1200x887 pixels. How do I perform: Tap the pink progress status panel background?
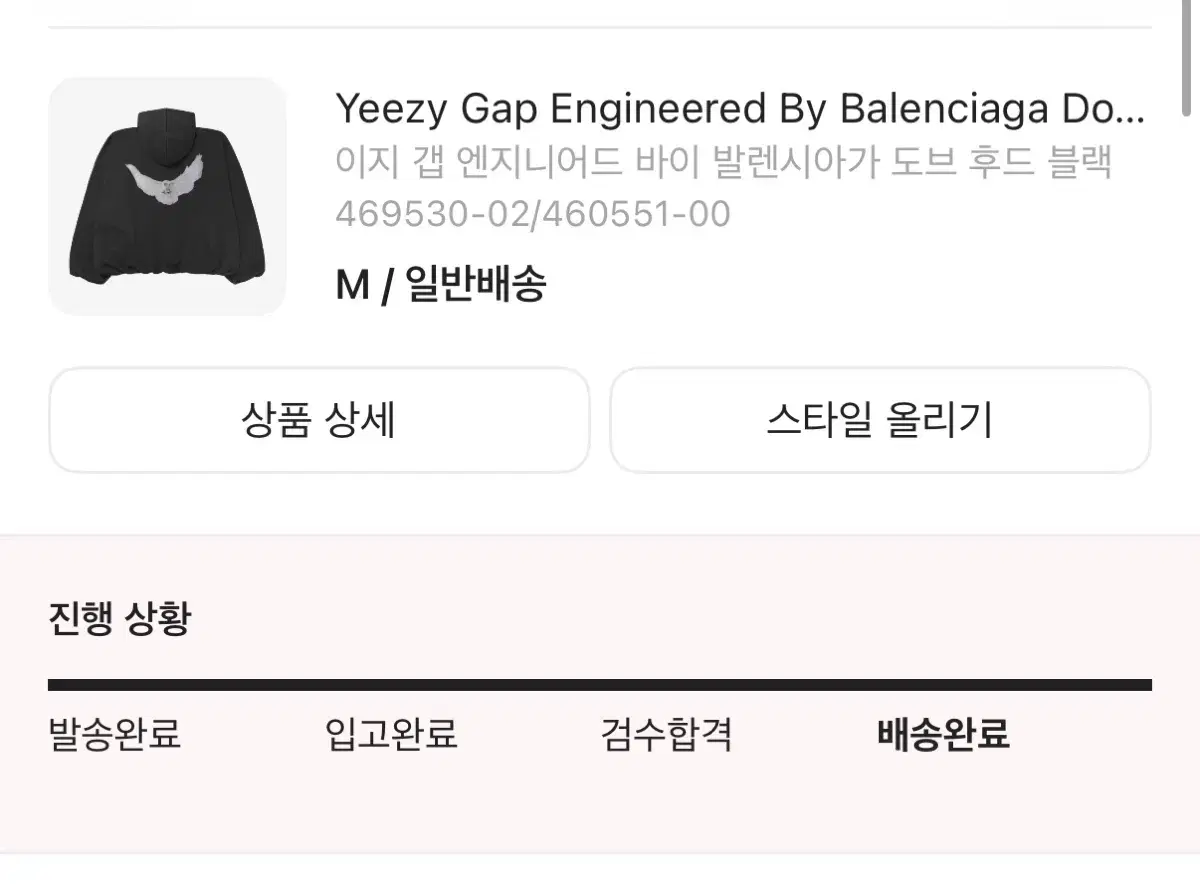(600, 800)
